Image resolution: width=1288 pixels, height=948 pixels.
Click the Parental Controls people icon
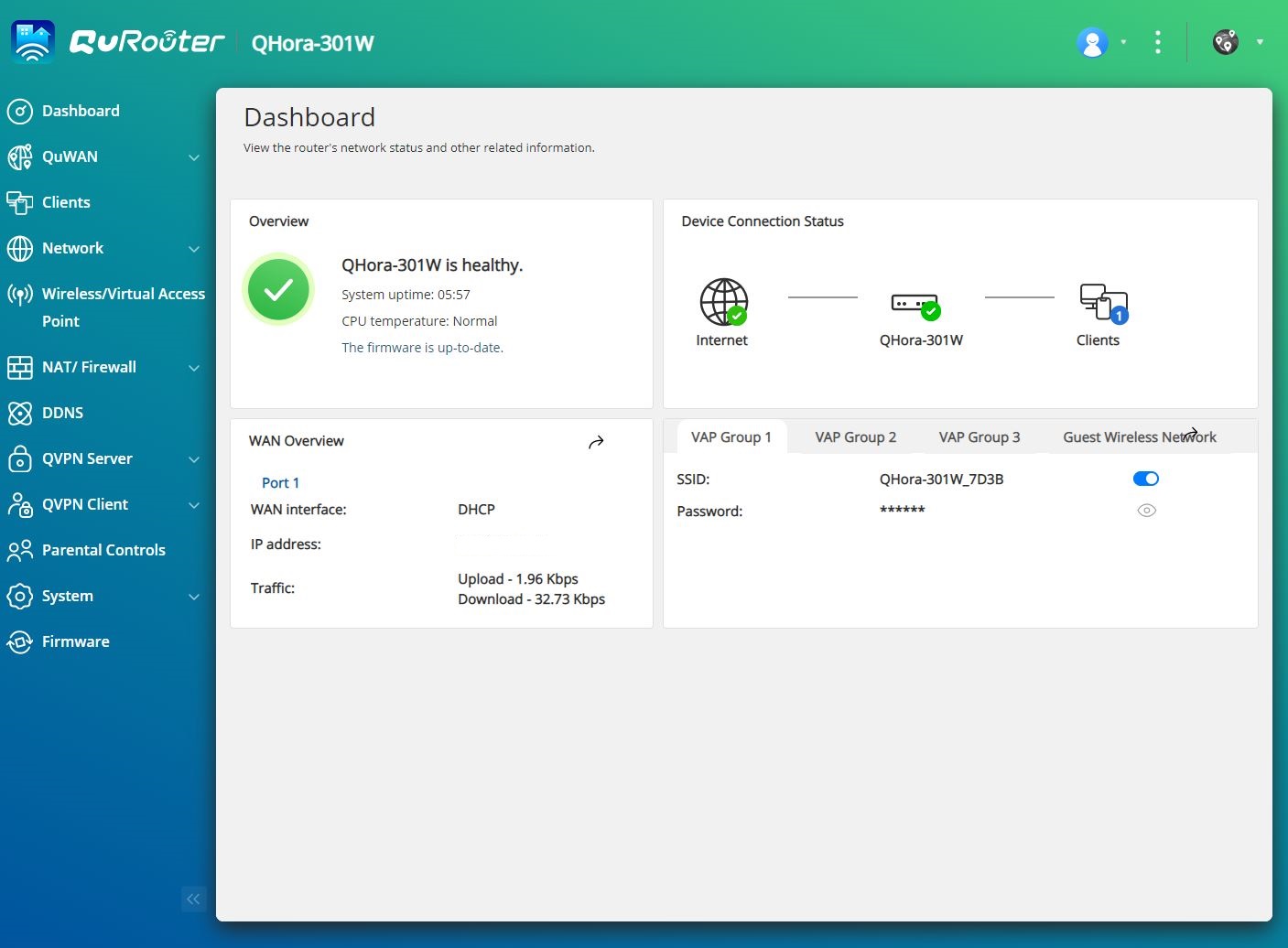(20, 550)
